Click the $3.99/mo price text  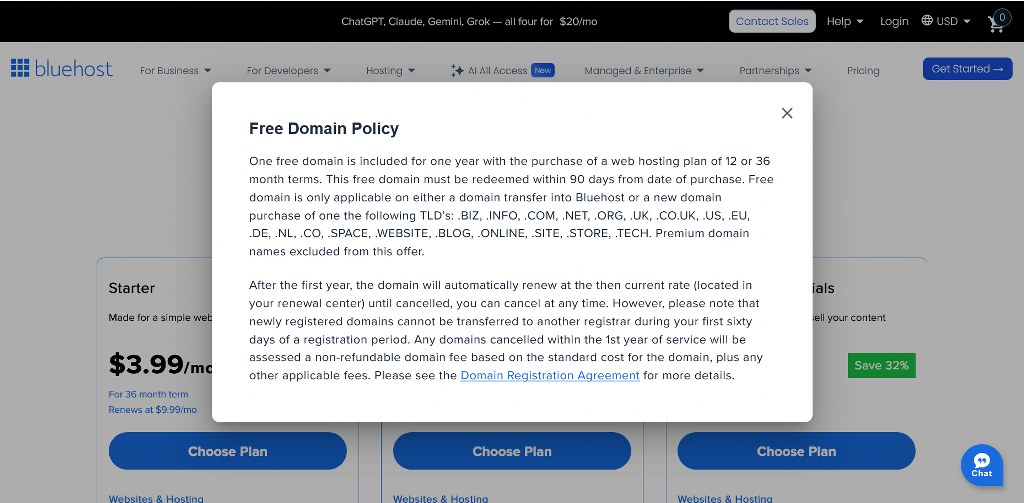point(161,365)
